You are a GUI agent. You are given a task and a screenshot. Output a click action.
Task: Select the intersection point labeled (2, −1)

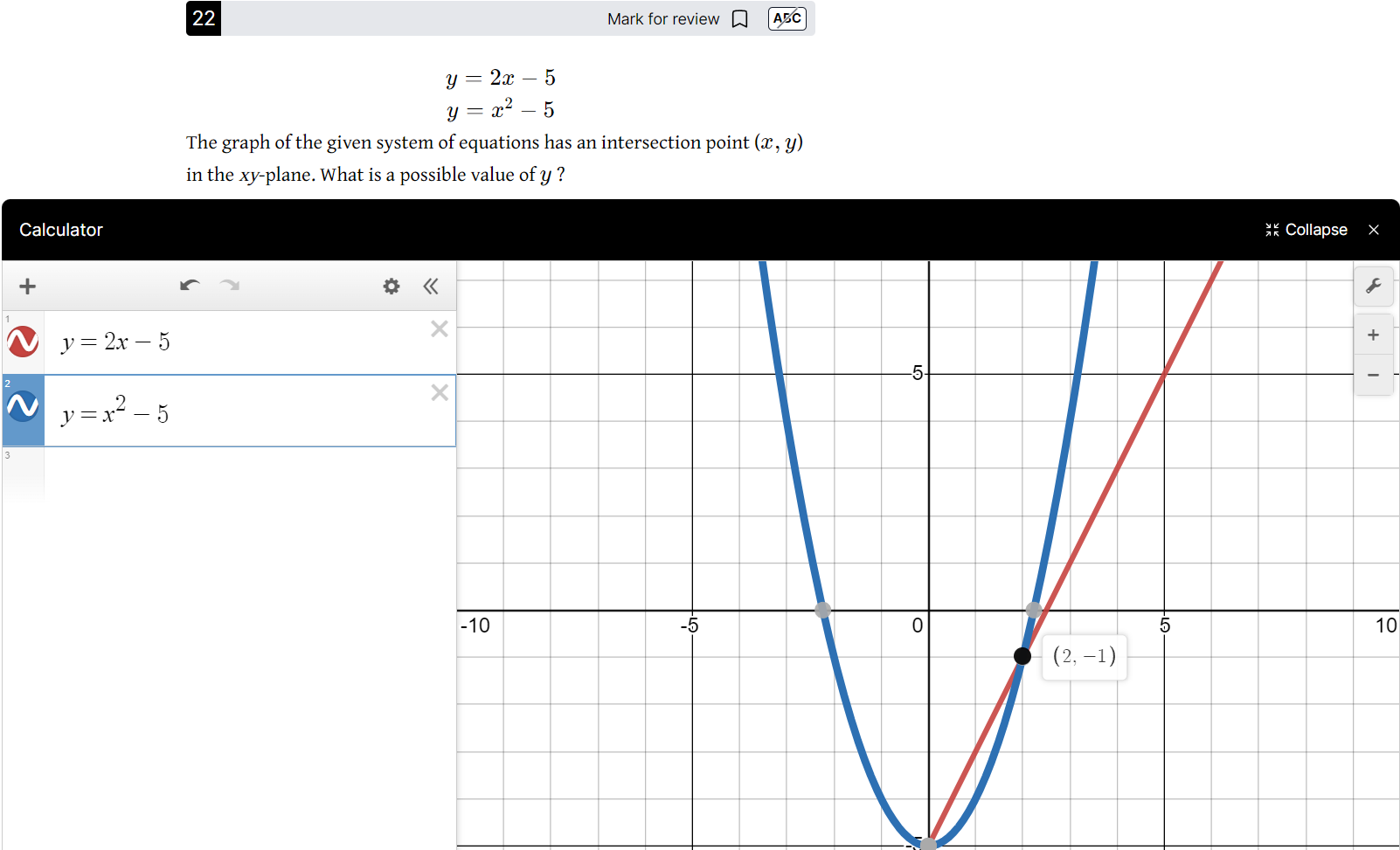click(1022, 656)
